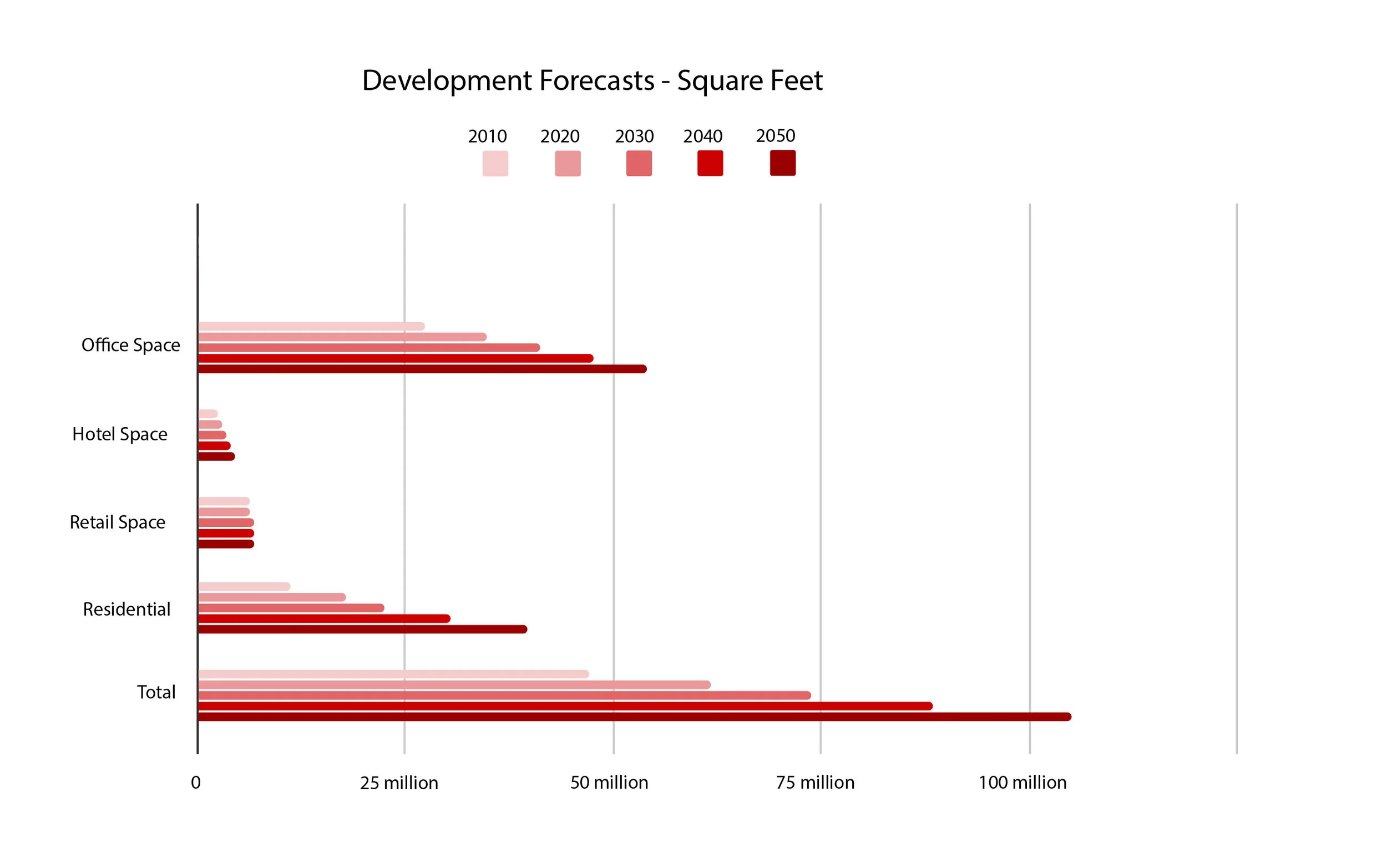Click the 'Residential' category label
Image resolution: width=1387 pixels, height=868 pixels.
(126, 609)
